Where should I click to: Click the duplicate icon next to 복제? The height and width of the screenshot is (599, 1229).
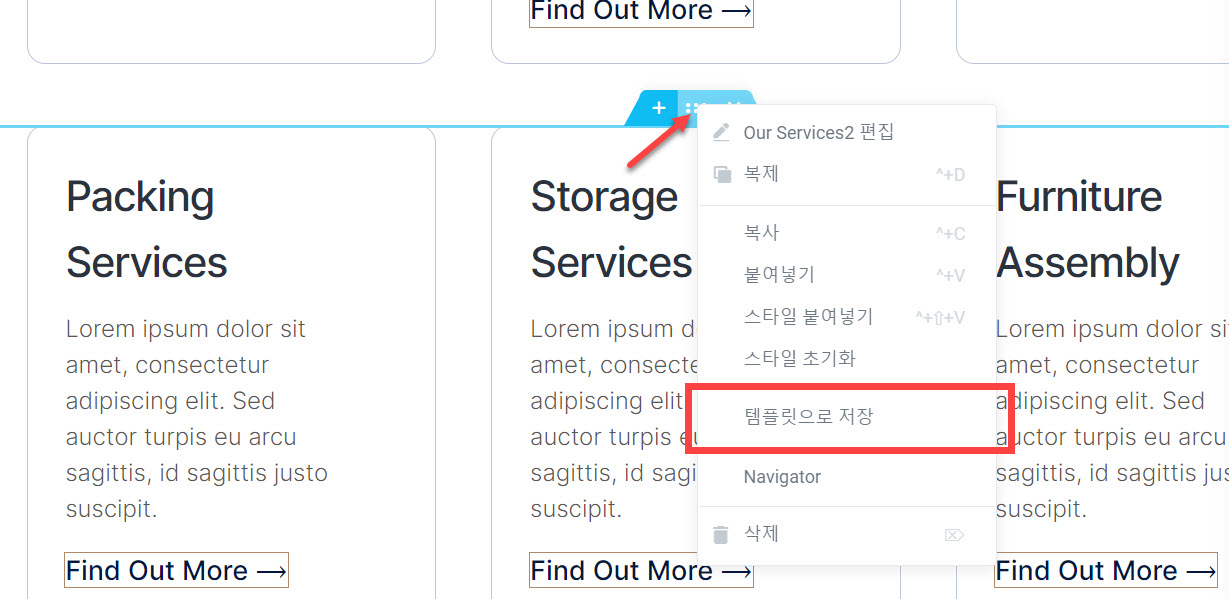tap(721, 173)
